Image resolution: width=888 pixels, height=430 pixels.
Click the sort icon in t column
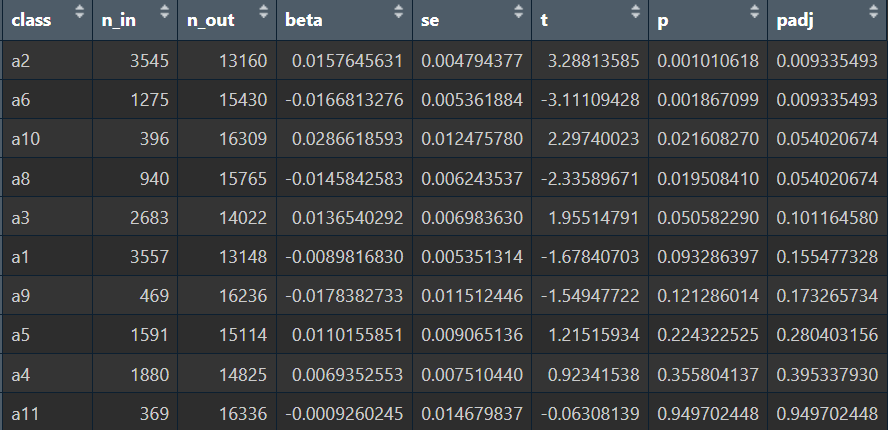636,16
